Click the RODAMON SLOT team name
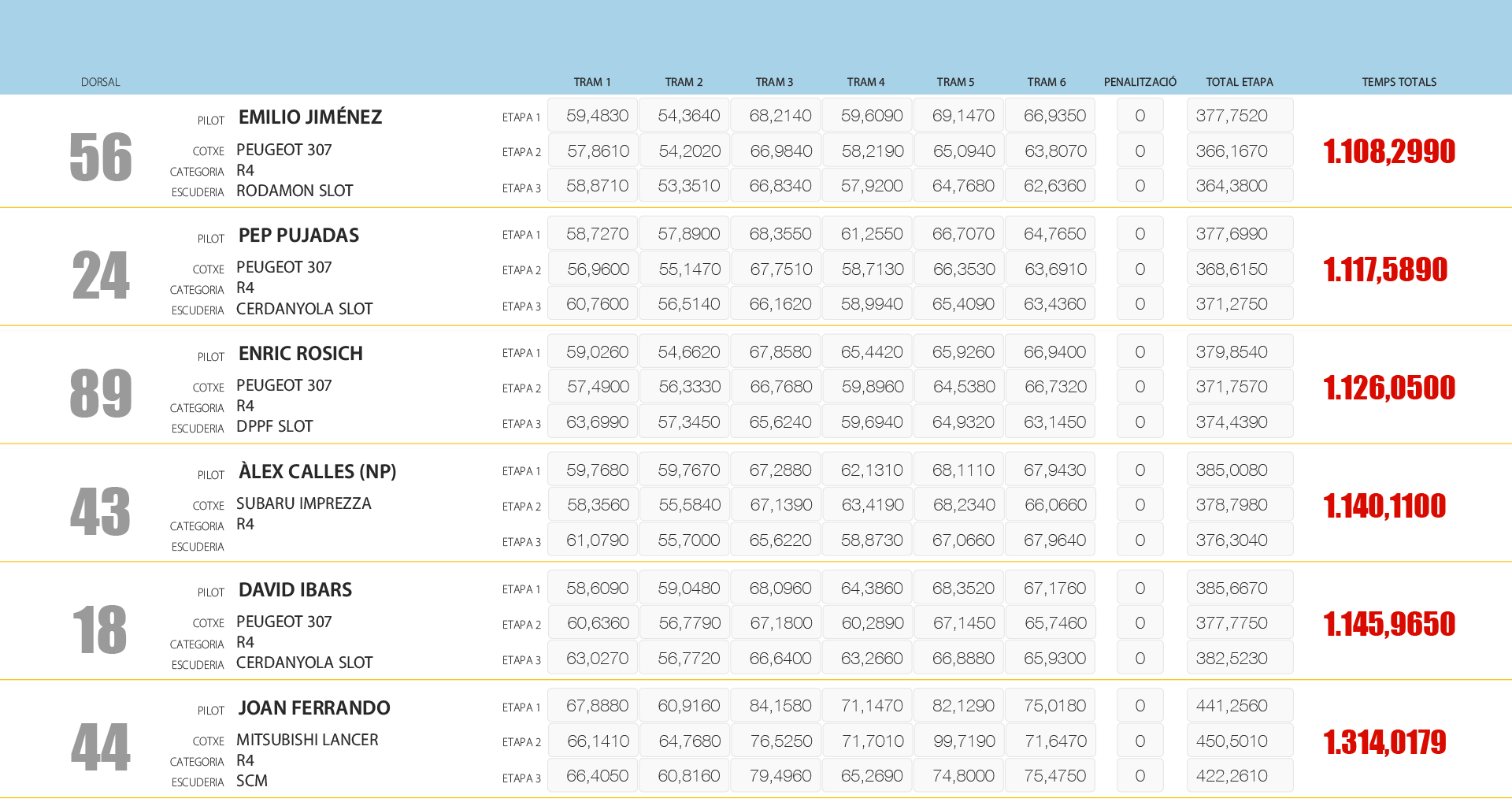 coord(295,191)
